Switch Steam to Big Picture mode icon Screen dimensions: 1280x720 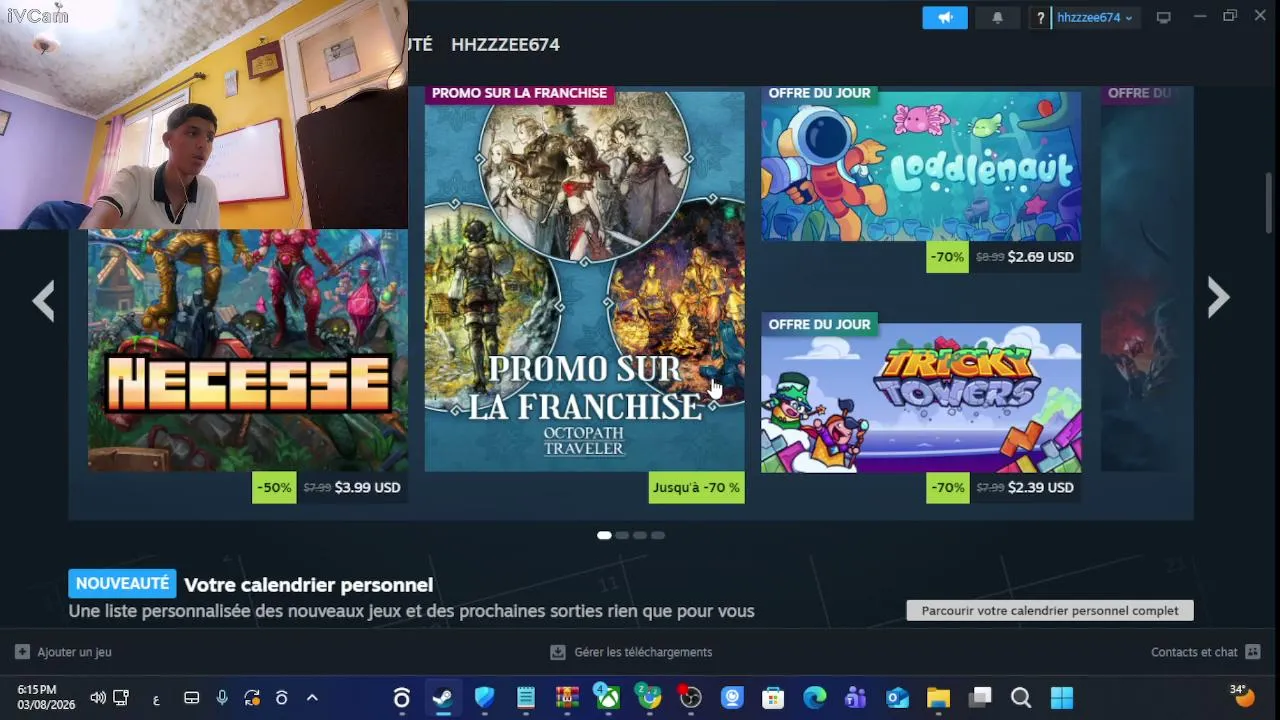click(x=1163, y=17)
